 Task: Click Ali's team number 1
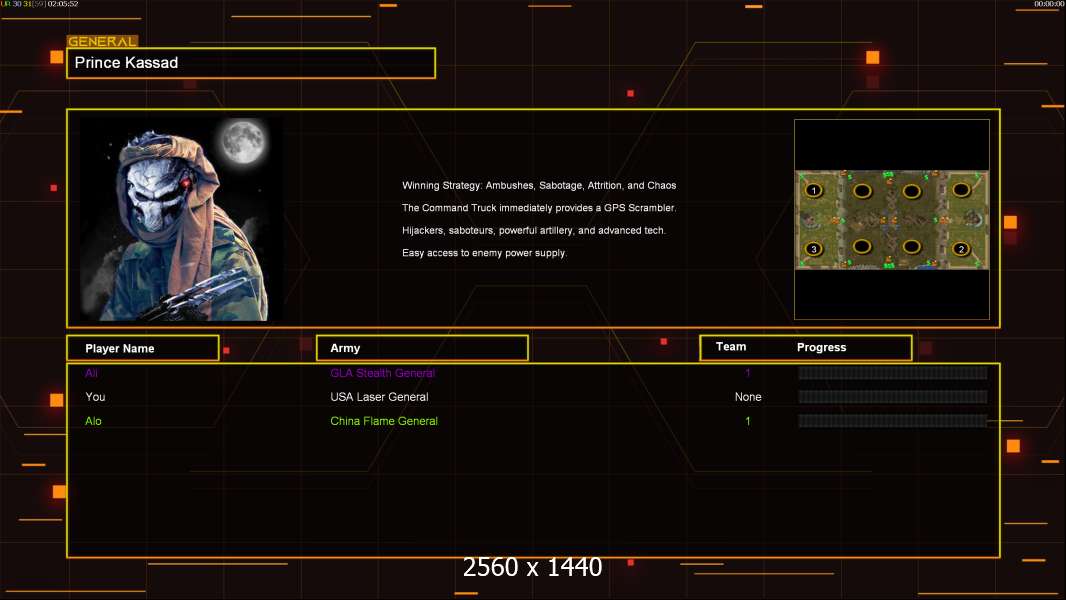748,373
